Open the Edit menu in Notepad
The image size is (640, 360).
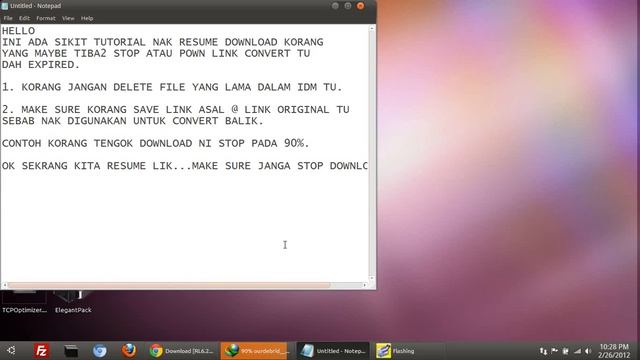(x=24, y=18)
